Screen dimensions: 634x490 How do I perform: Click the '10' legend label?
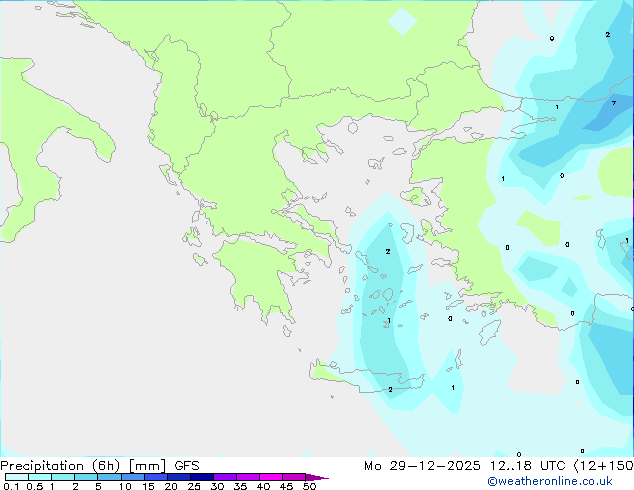125,486
